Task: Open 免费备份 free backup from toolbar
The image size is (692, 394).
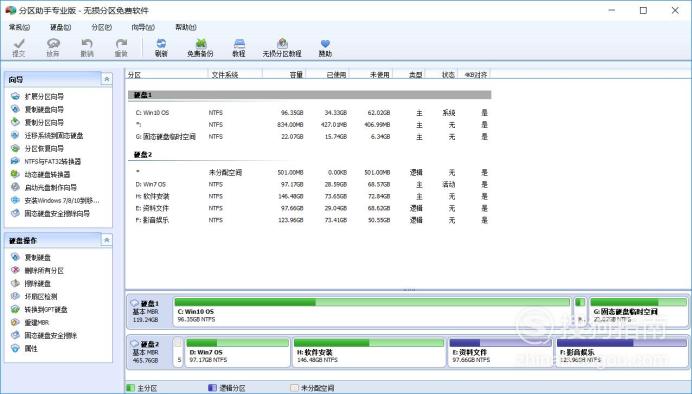Action: point(200,48)
